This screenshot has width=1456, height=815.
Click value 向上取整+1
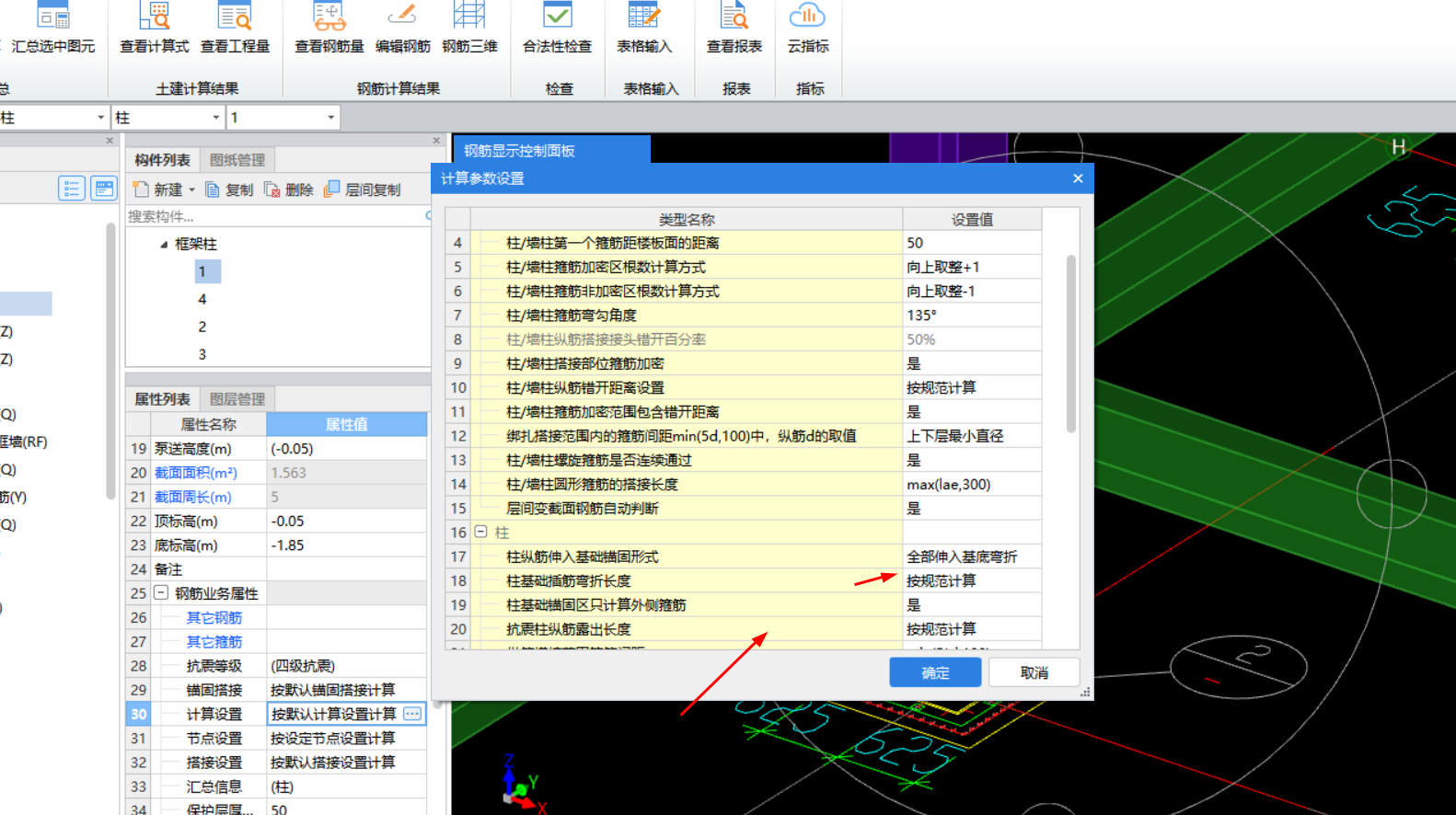coord(972,267)
